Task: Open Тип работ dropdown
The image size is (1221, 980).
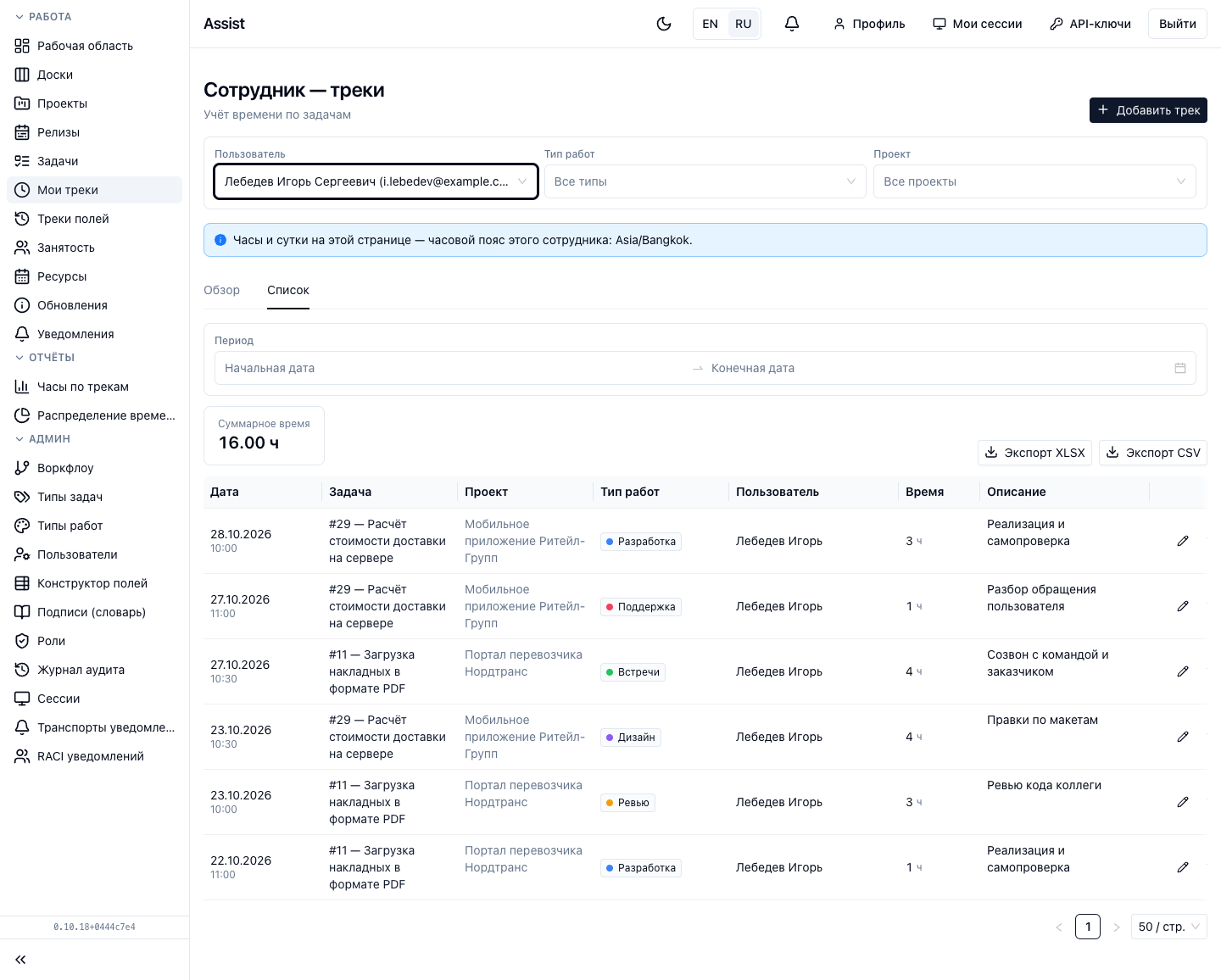Action: pos(705,181)
